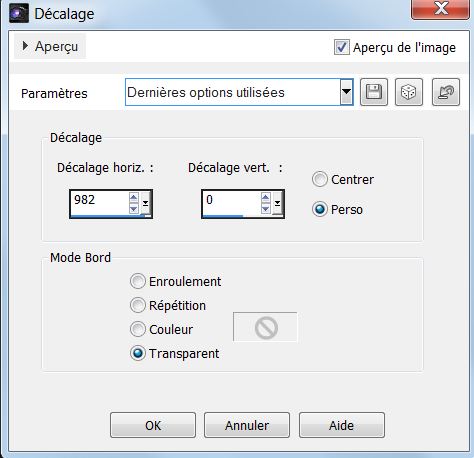Image resolution: width=474 pixels, height=458 pixels.
Task: Open the vertical offset slider popup
Action: pyautogui.click(x=277, y=203)
